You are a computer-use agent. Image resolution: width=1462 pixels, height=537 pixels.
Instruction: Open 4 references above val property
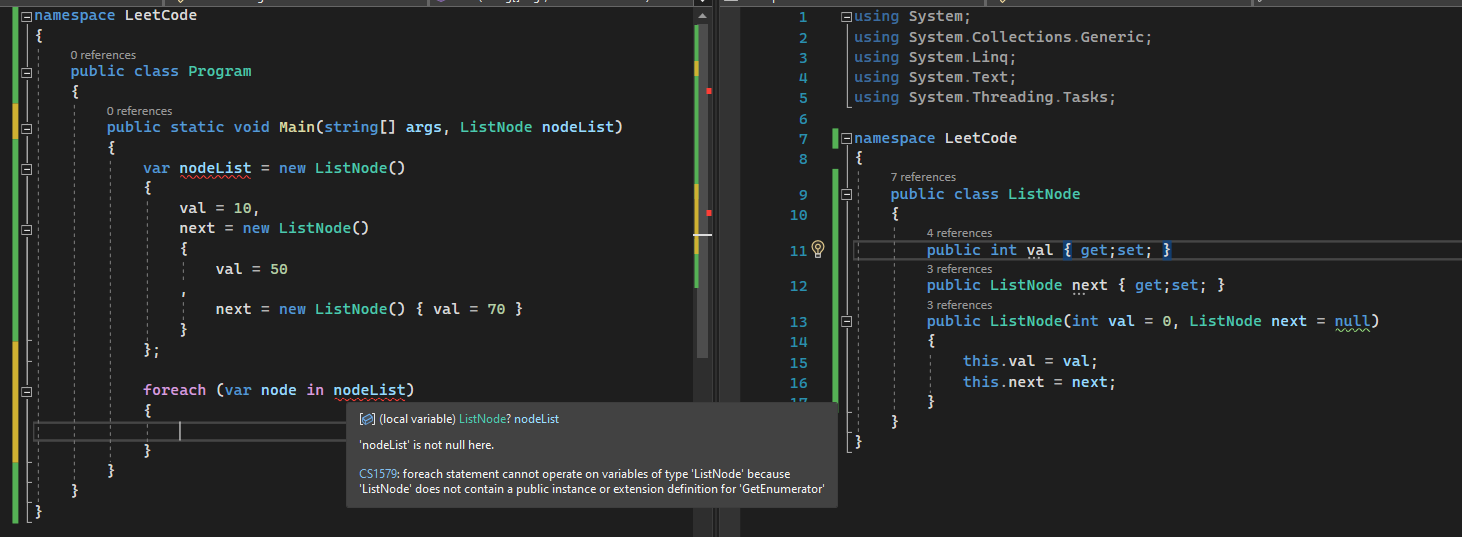[958, 233]
